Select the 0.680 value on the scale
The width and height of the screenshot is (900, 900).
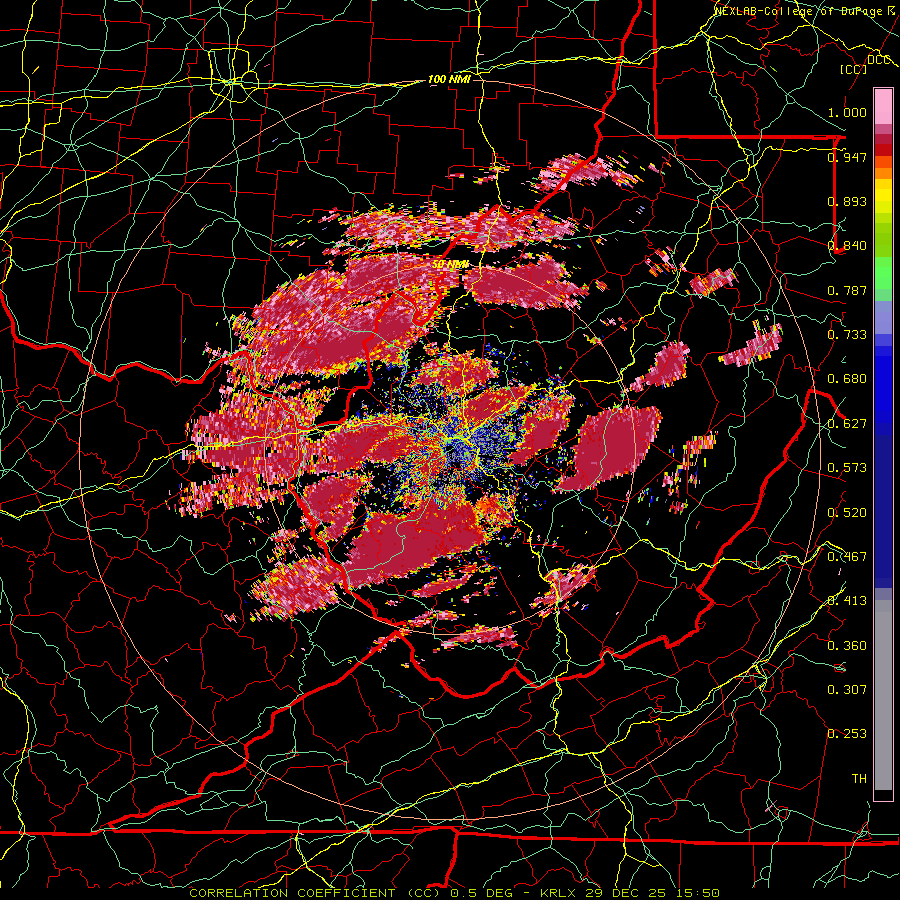847,379
